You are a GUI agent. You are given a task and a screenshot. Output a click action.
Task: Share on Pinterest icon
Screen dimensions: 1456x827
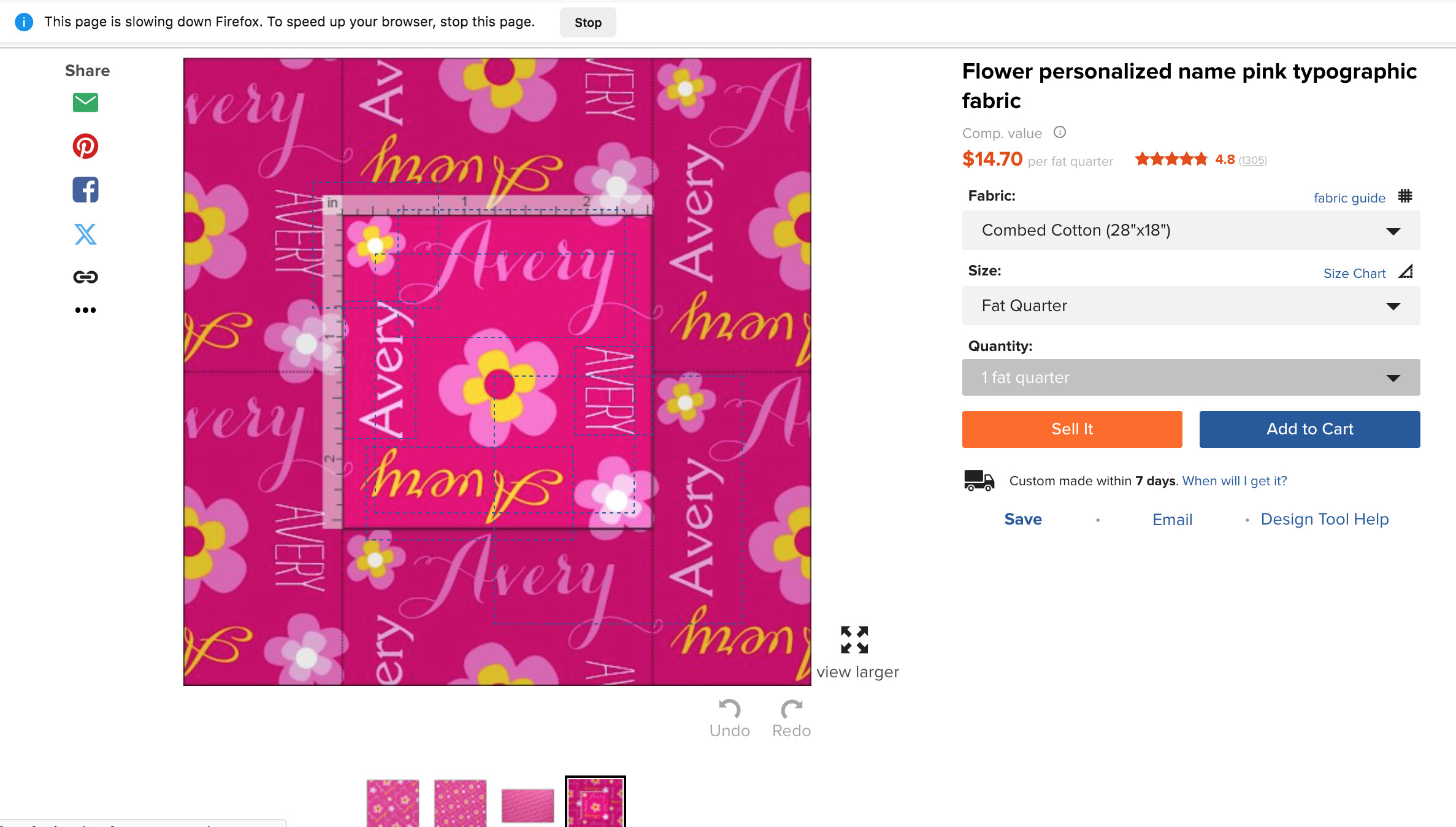[85, 146]
